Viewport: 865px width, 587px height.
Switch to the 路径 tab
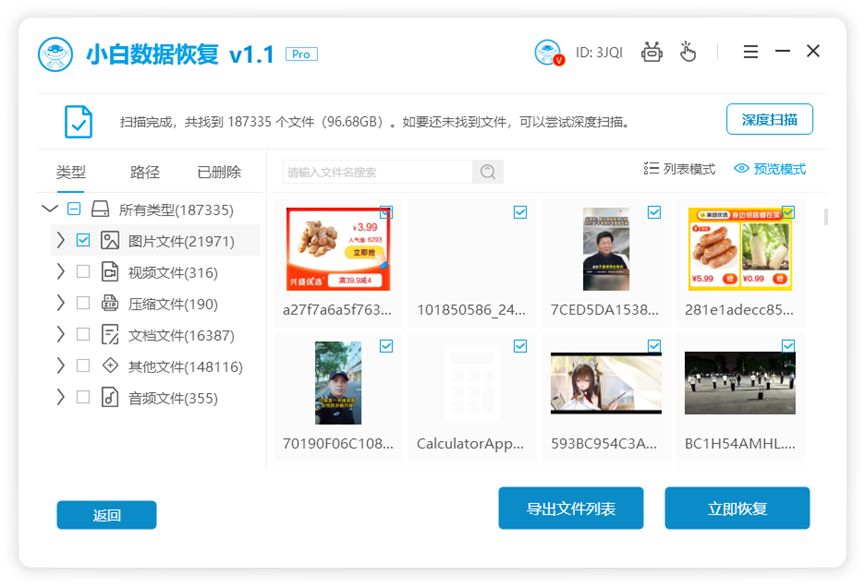pos(145,172)
